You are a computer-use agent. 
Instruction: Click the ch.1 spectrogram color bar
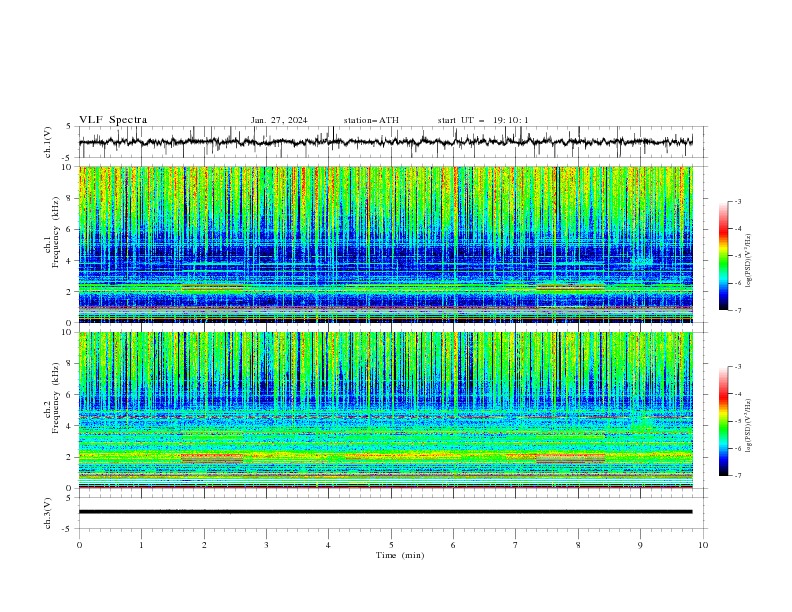[723, 256]
